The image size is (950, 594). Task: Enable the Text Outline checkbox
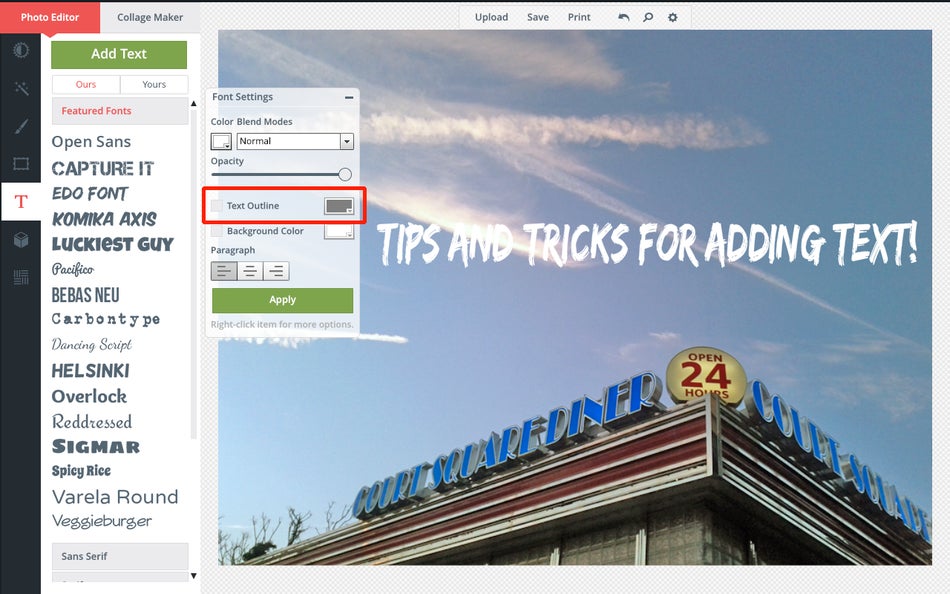coord(216,205)
